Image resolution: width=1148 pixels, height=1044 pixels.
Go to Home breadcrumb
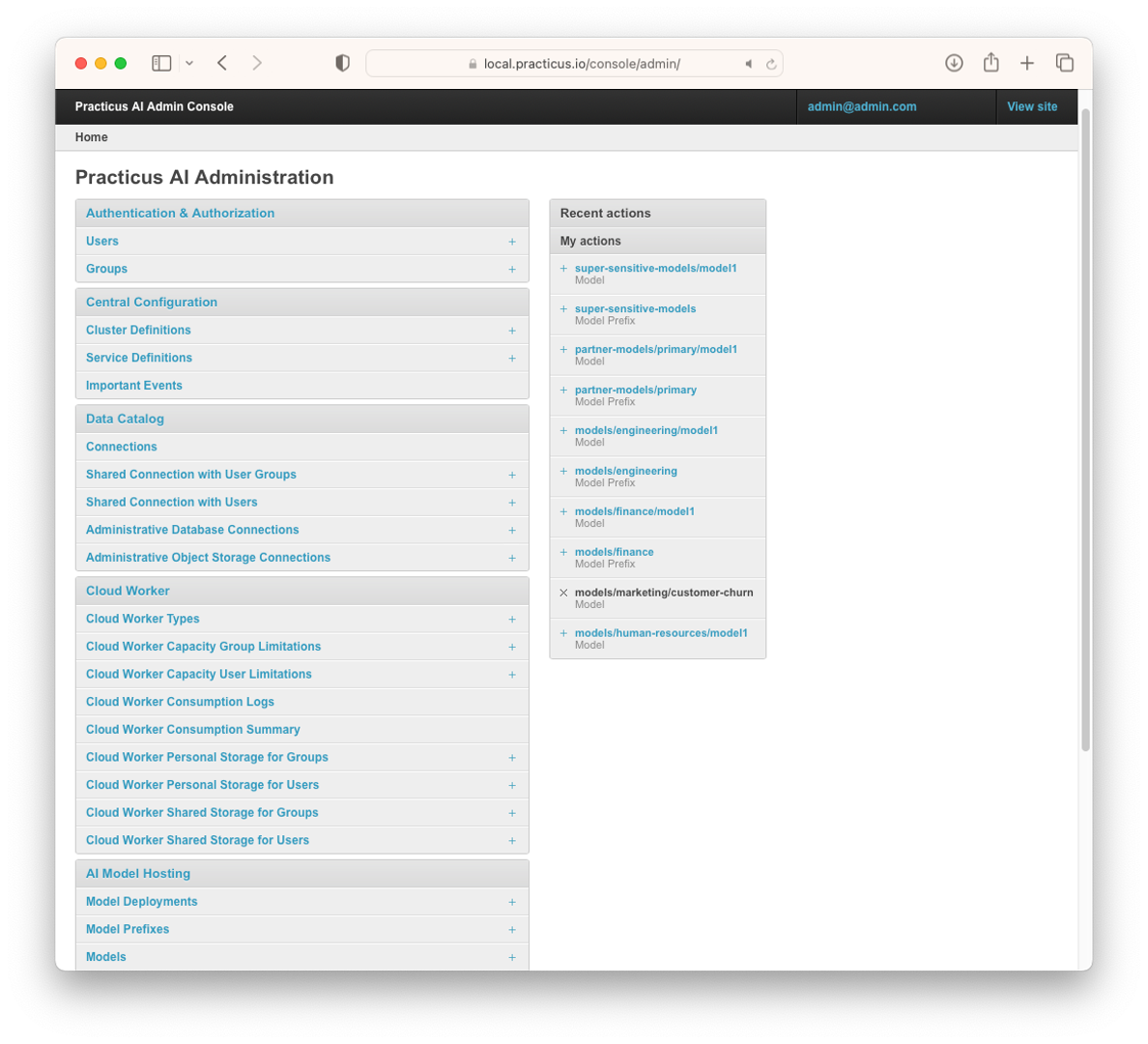point(92,137)
